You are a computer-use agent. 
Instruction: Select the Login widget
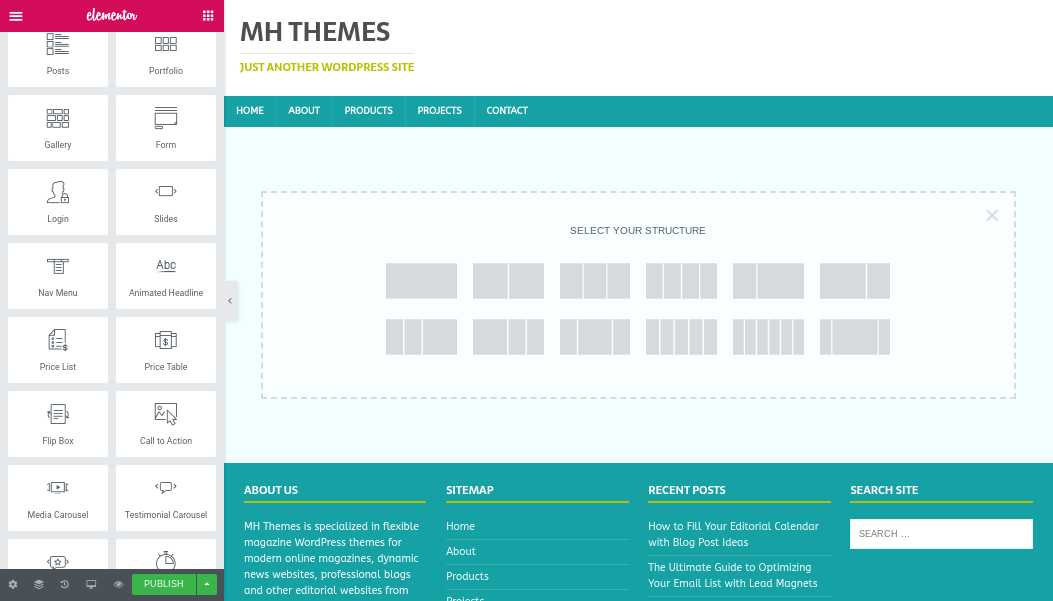point(58,201)
